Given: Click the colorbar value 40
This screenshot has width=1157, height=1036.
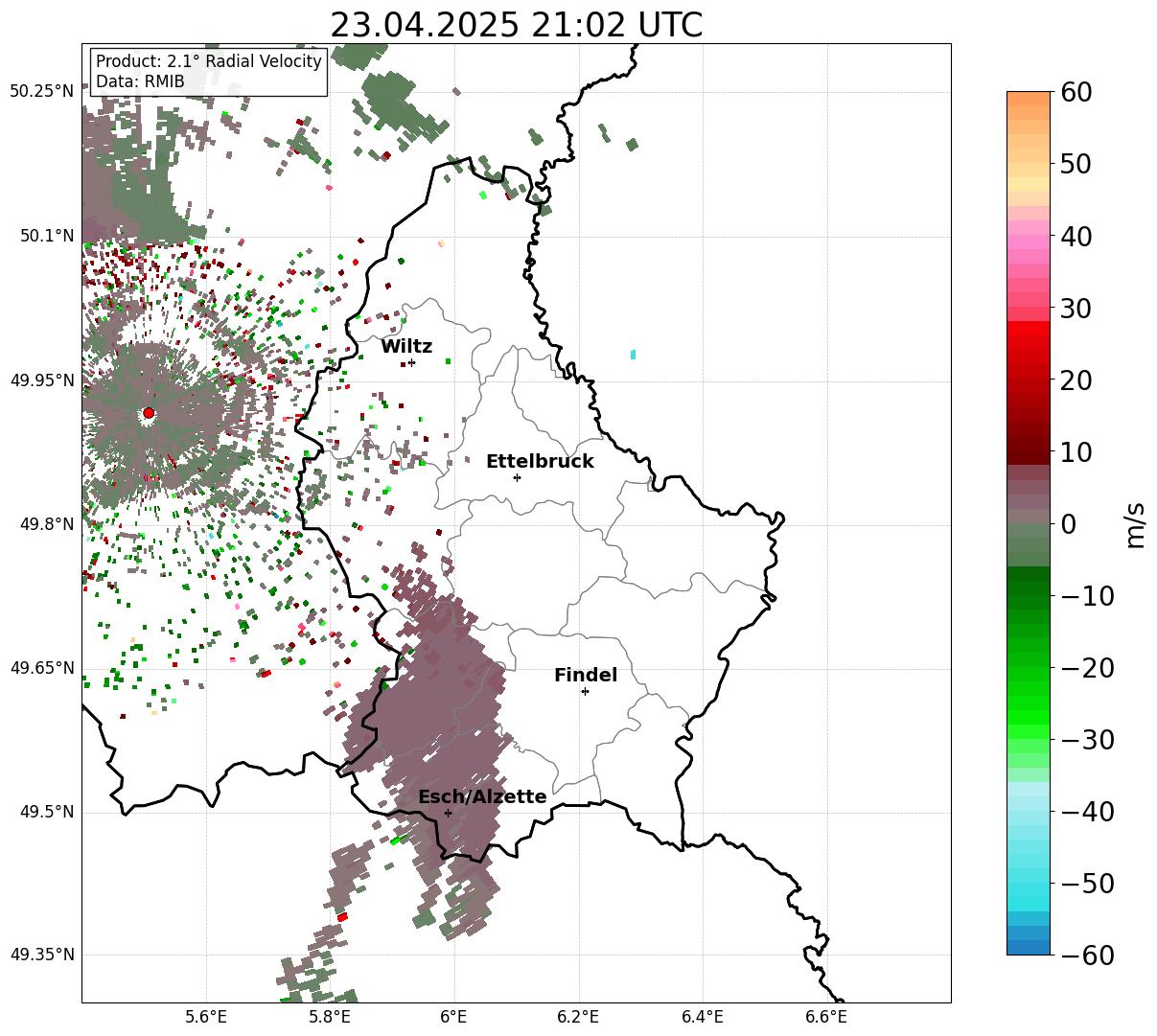Looking at the screenshot, I should (1075, 236).
